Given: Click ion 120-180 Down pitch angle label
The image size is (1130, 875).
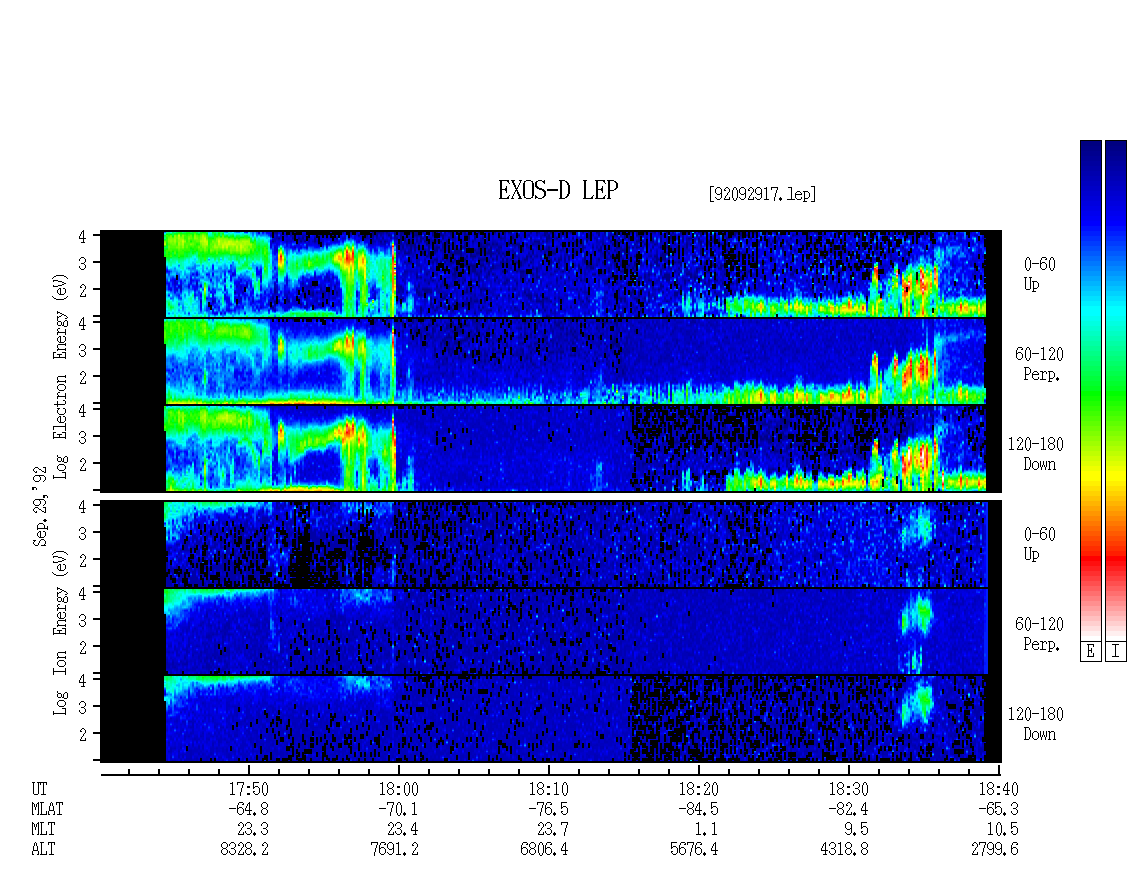Looking at the screenshot, I should click(x=1036, y=724).
